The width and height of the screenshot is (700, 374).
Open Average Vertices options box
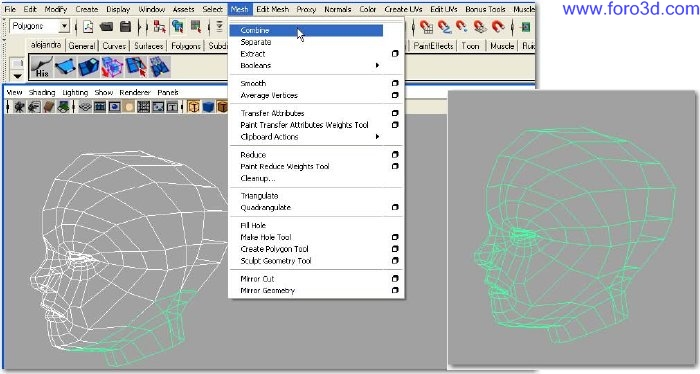(x=395, y=96)
